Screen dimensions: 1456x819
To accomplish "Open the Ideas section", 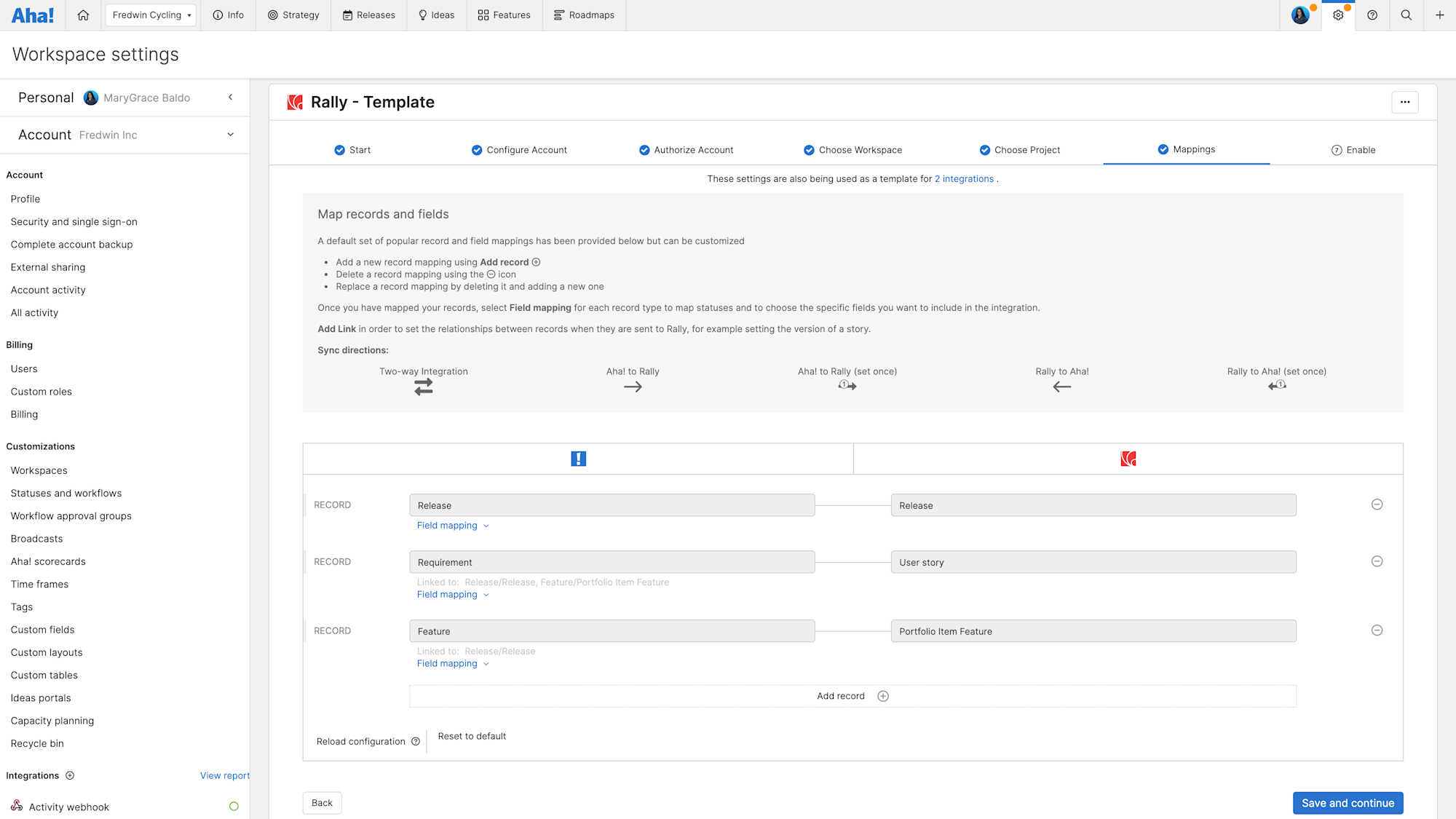I will (436, 15).
